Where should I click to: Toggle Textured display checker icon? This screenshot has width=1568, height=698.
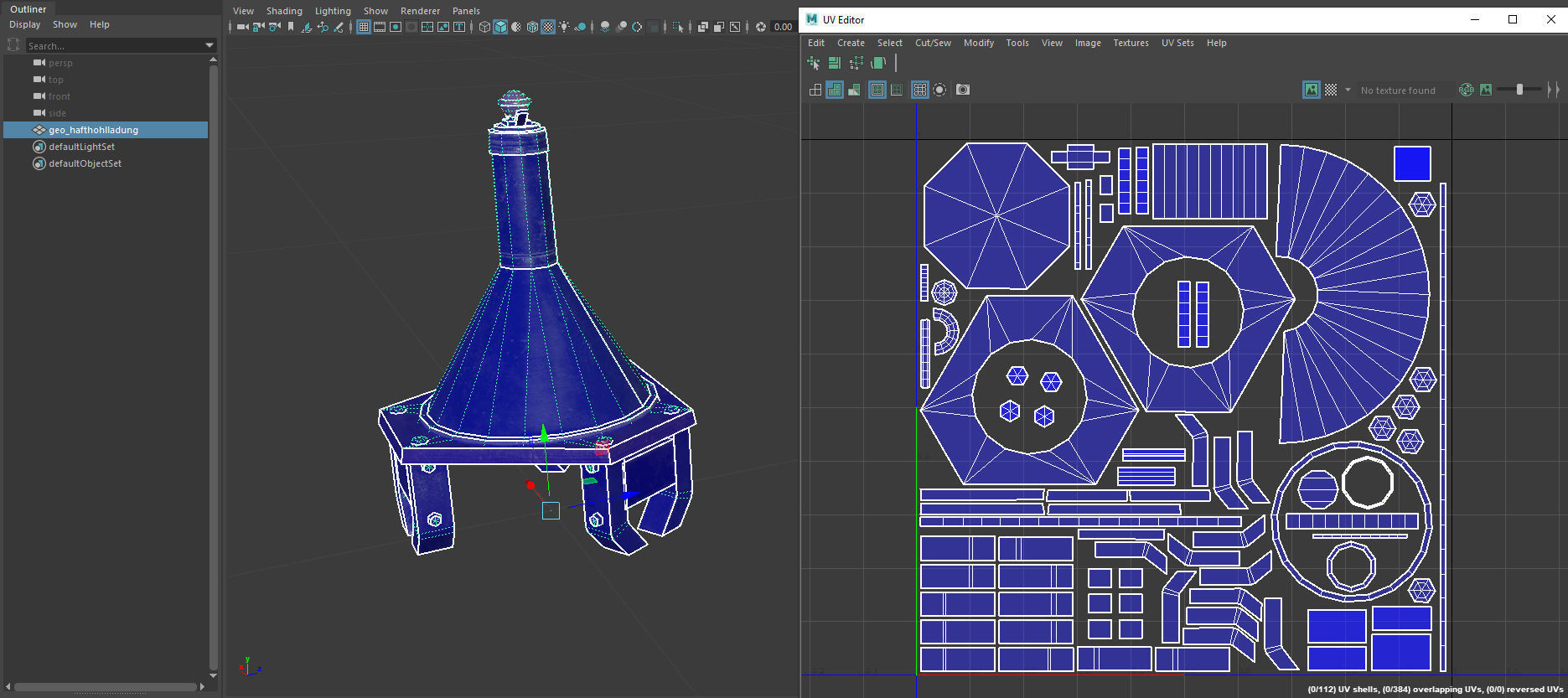[x=548, y=27]
